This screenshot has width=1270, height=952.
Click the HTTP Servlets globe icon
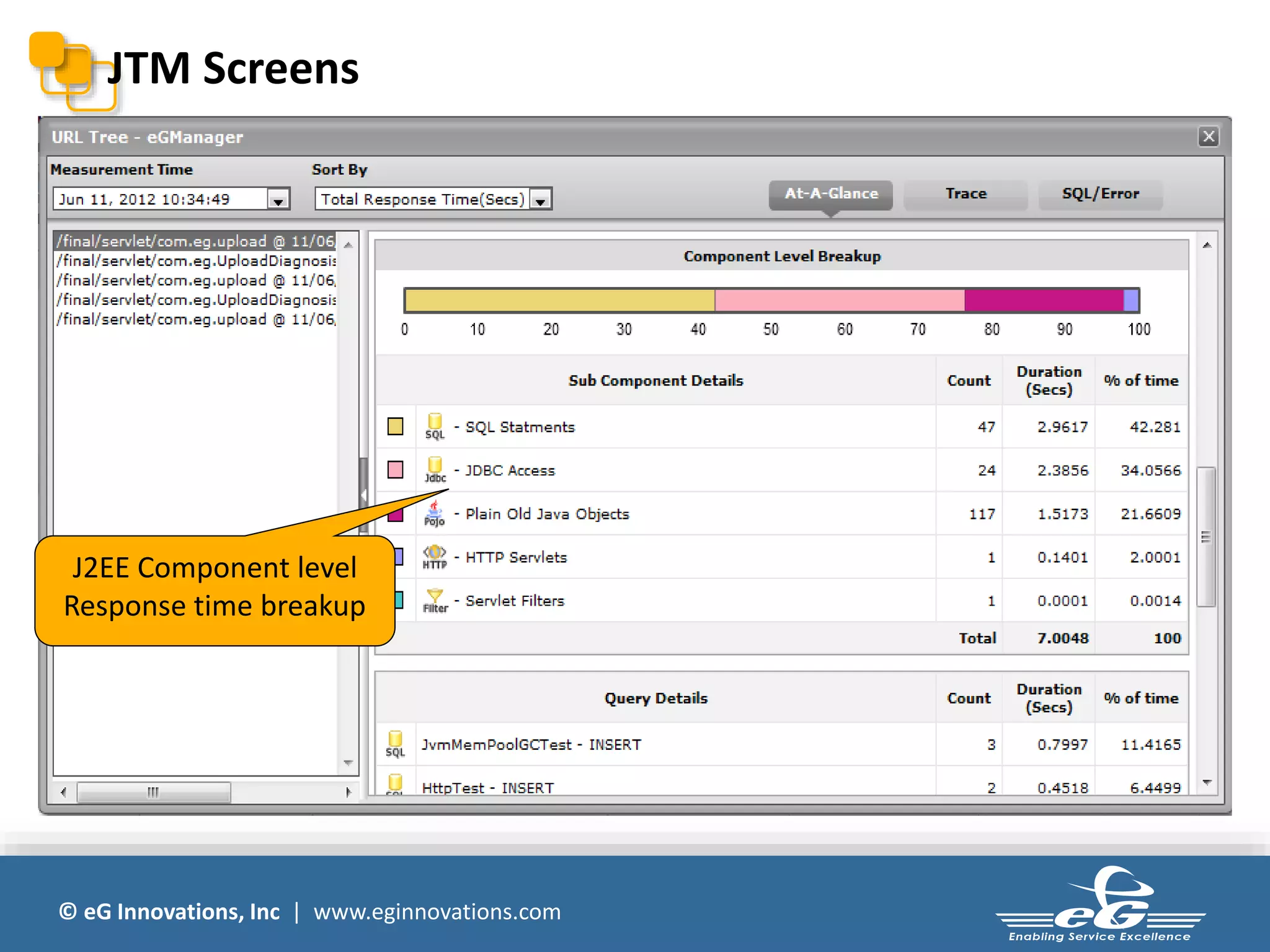coord(434,557)
